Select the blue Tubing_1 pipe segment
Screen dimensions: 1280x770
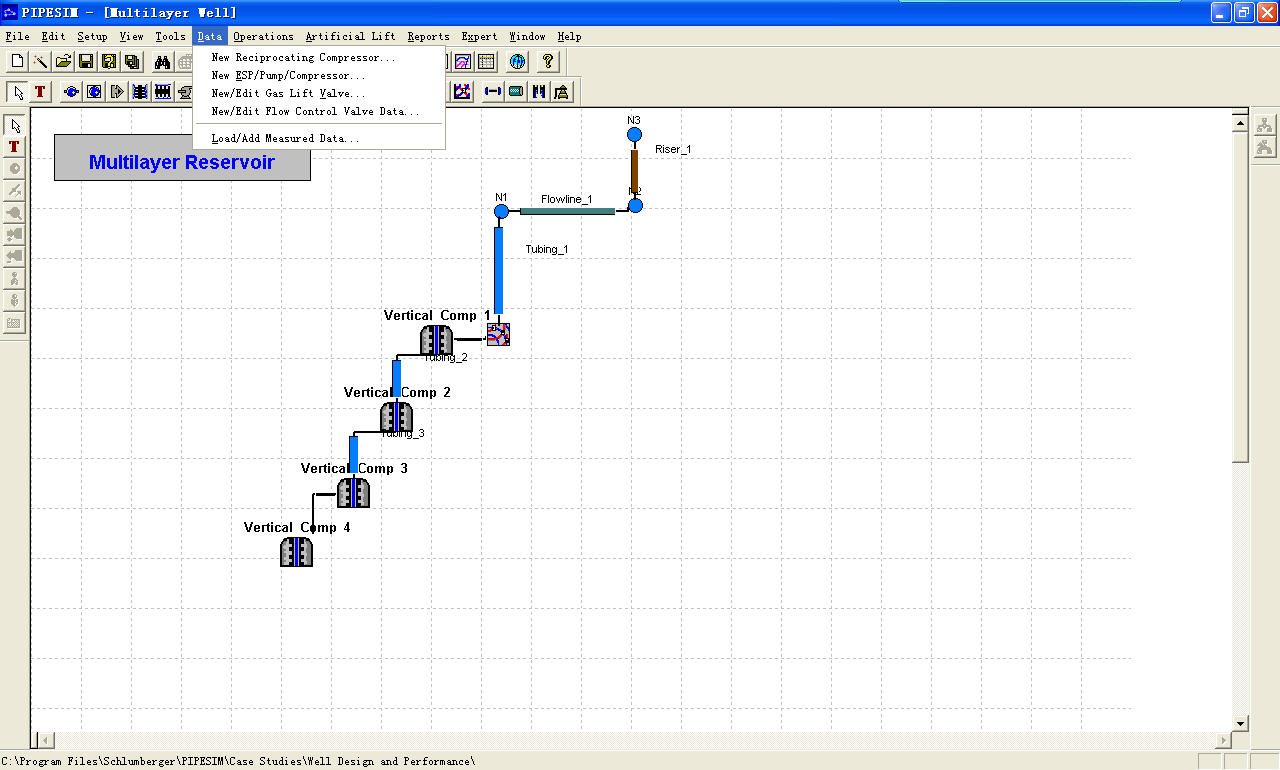click(498, 270)
